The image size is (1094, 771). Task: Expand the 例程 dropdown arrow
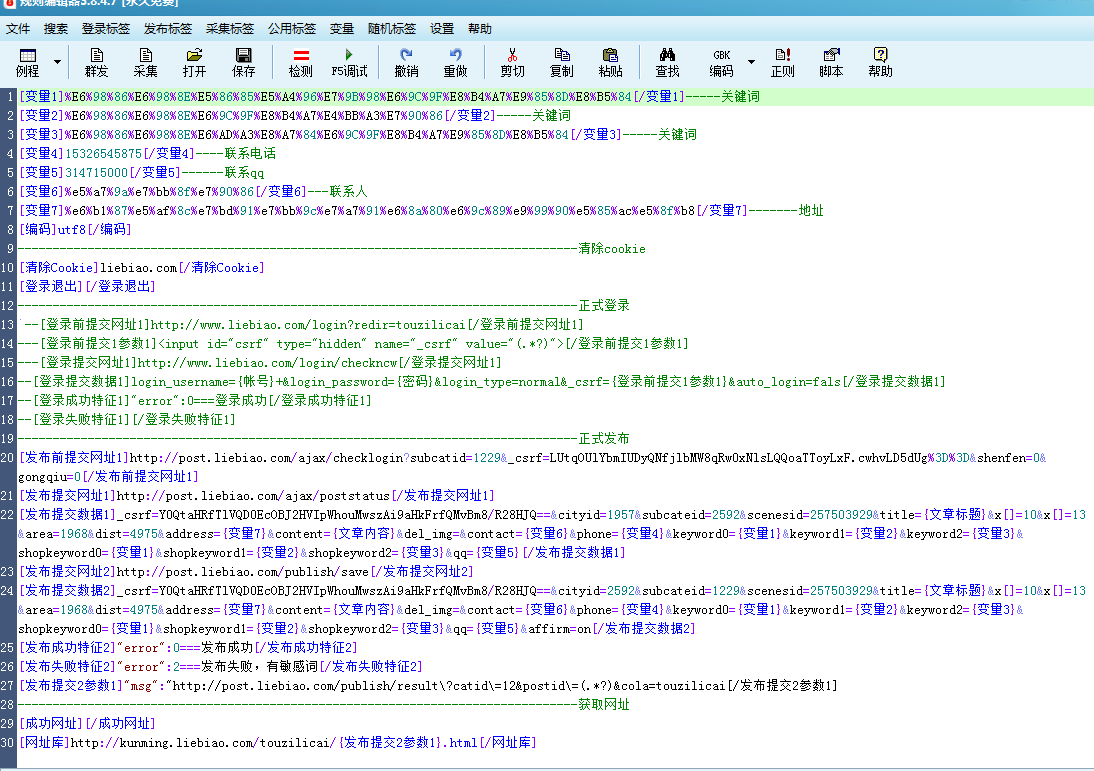pos(57,62)
